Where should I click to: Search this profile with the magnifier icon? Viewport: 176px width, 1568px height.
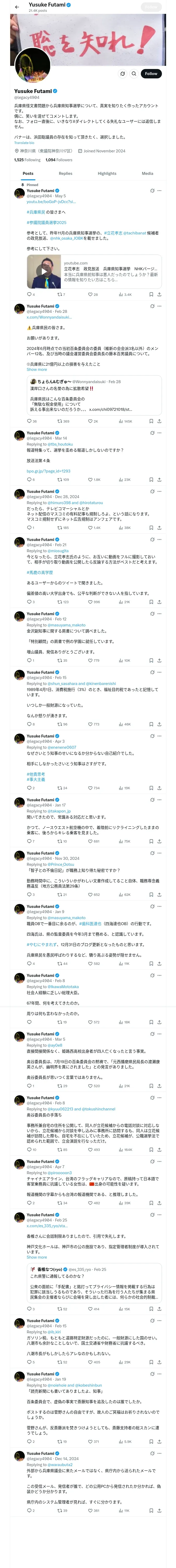click(x=133, y=74)
